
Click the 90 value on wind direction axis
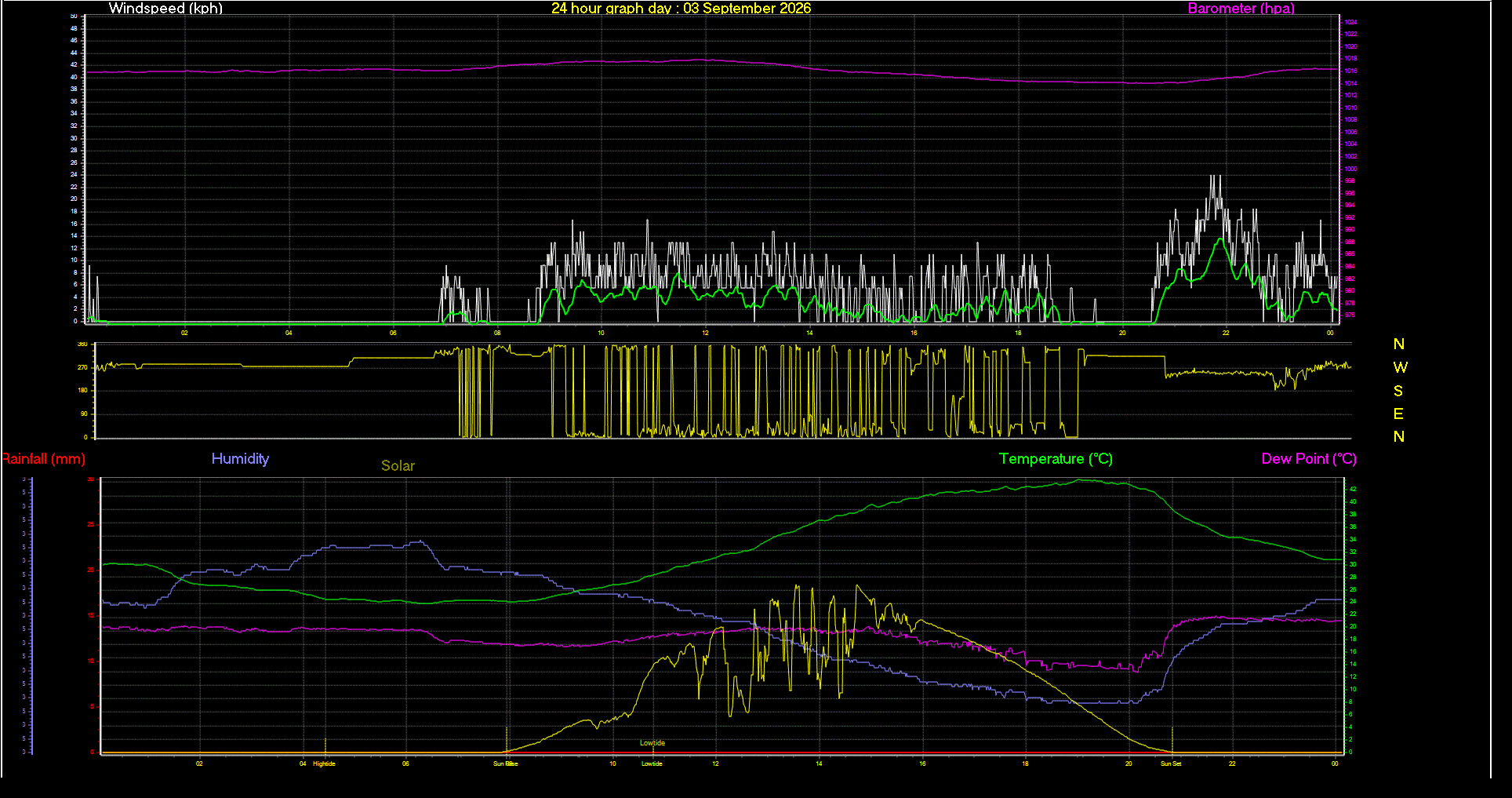coord(84,414)
